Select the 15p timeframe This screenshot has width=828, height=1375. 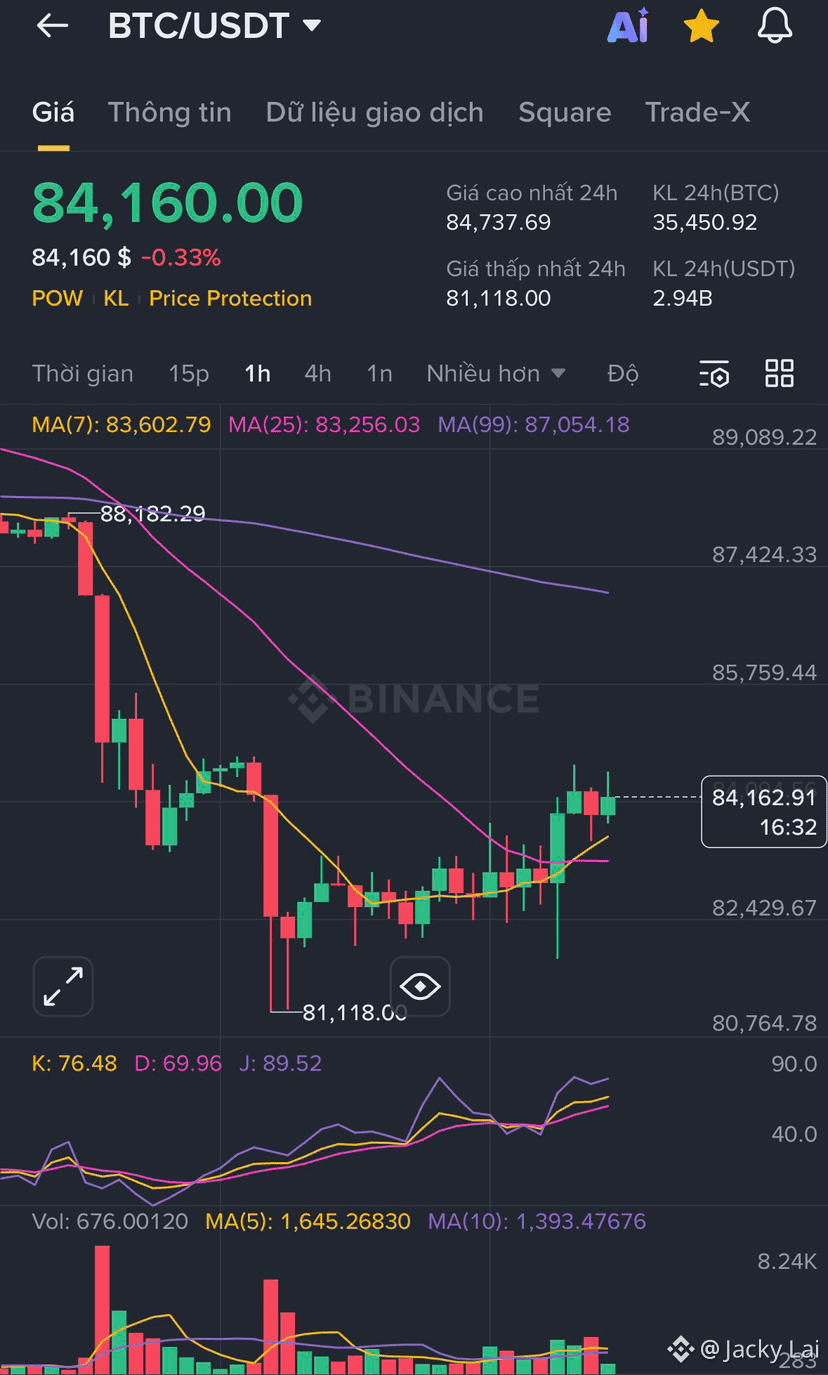tap(189, 373)
